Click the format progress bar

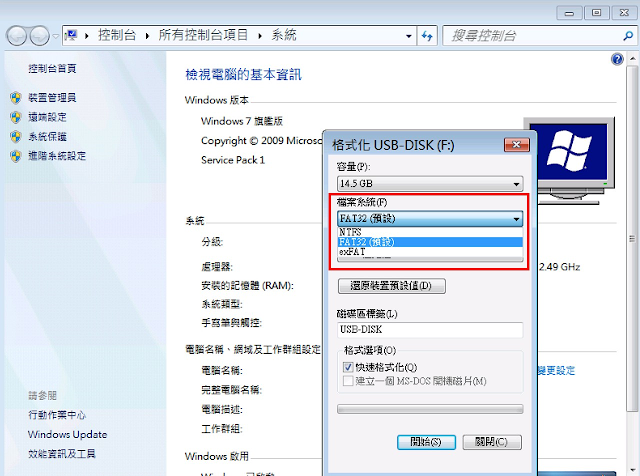(x=430, y=409)
